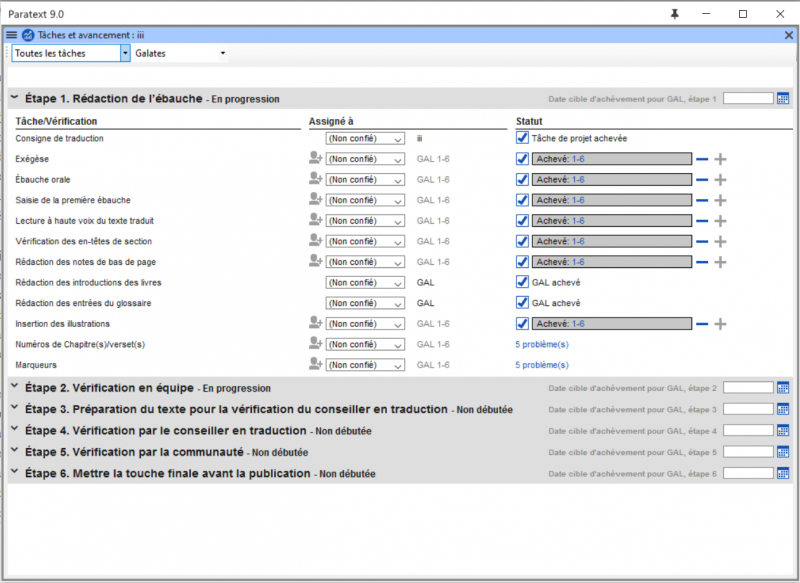Click the assign-user icon for Marqueurs
Screen dimensions: 800x583
tap(315, 364)
